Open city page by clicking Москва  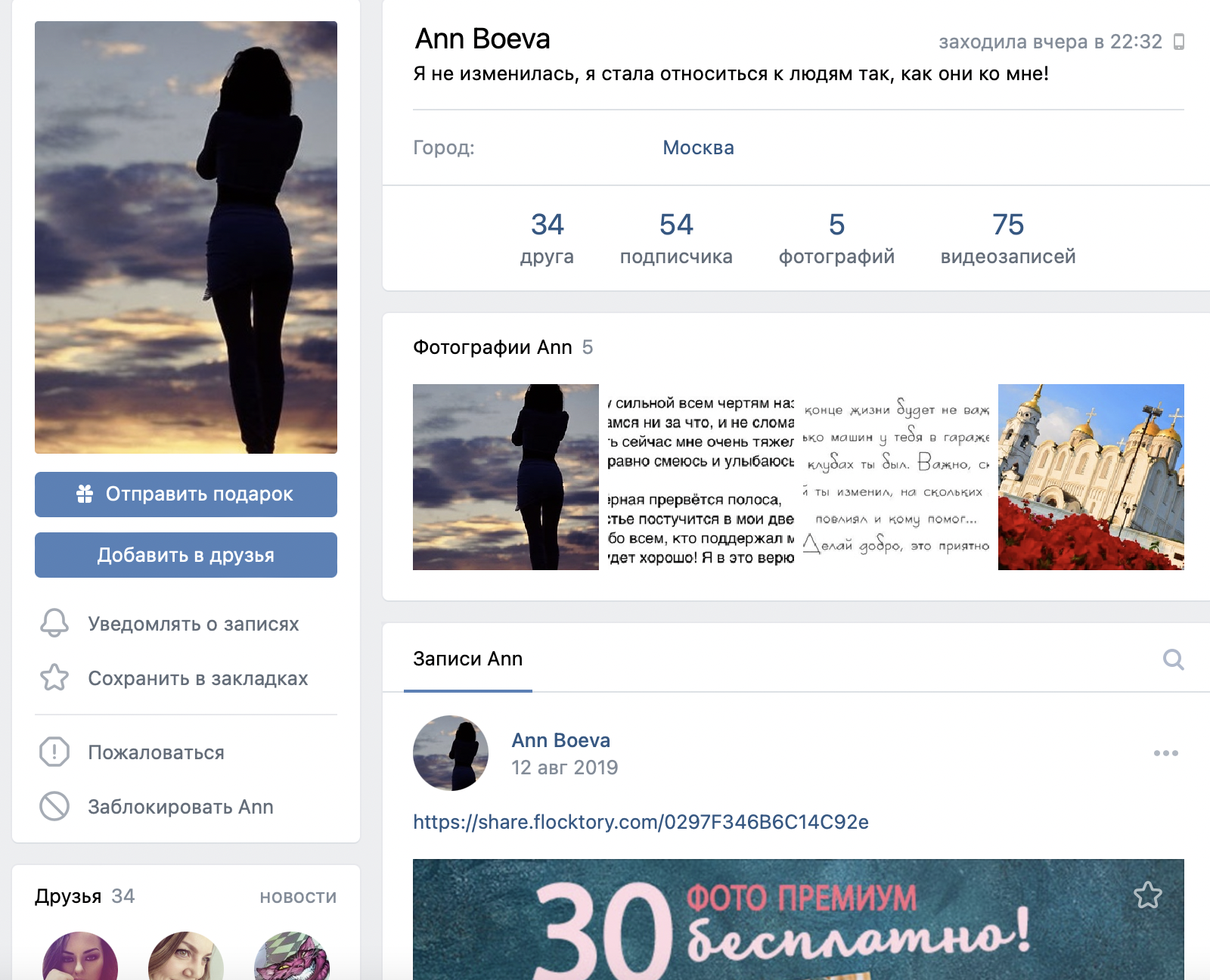pos(696,147)
